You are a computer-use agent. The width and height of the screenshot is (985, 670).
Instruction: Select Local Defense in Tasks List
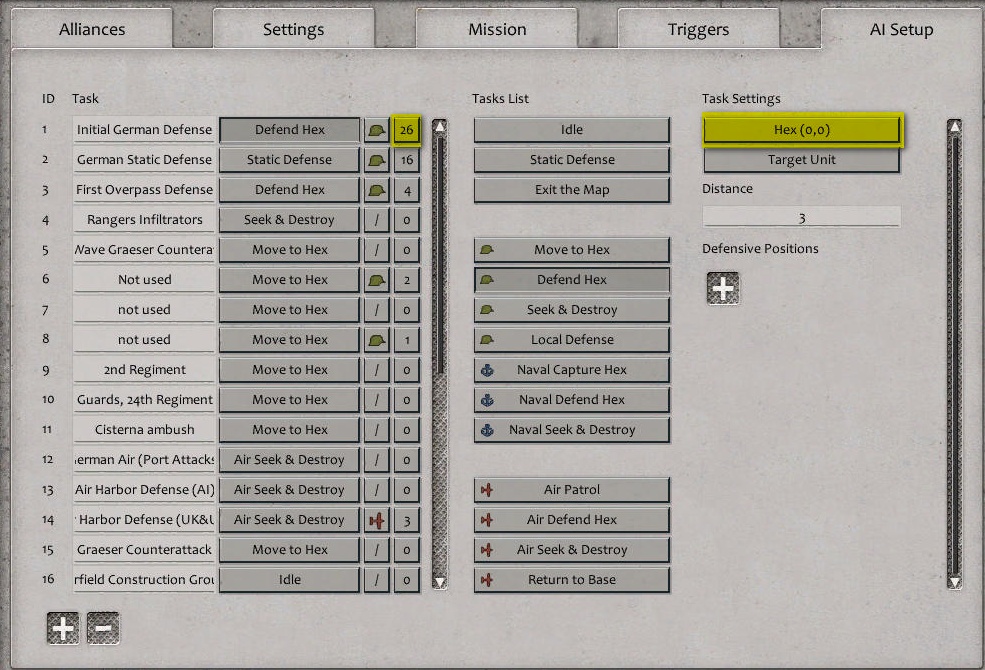point(572,340)
